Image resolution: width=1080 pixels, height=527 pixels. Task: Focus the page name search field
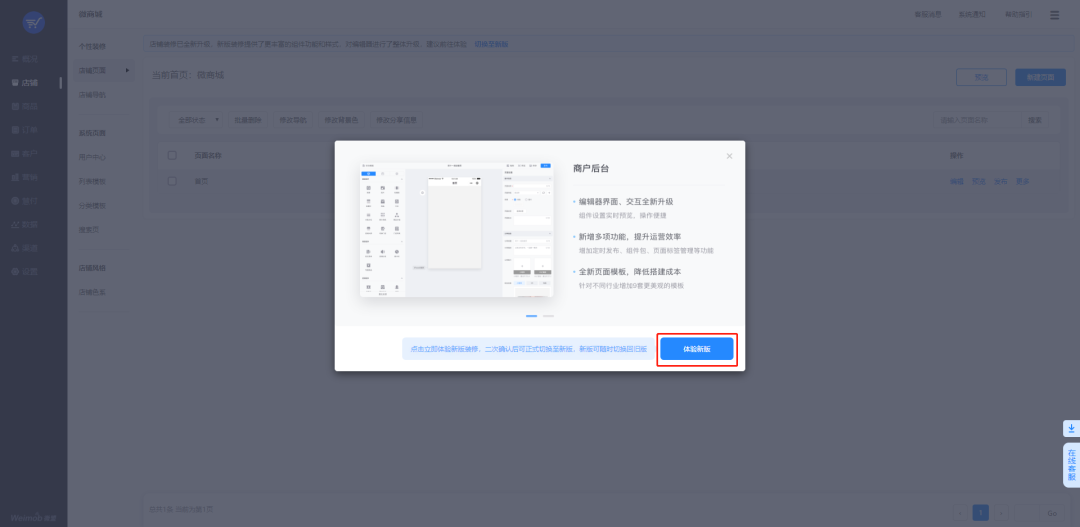coord(977,120)
